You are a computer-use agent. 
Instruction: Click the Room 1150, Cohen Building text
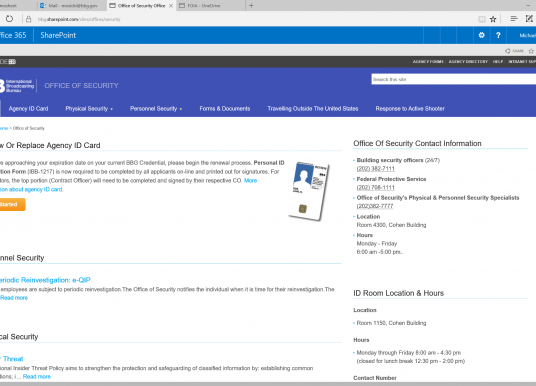[x=391, y=323]
